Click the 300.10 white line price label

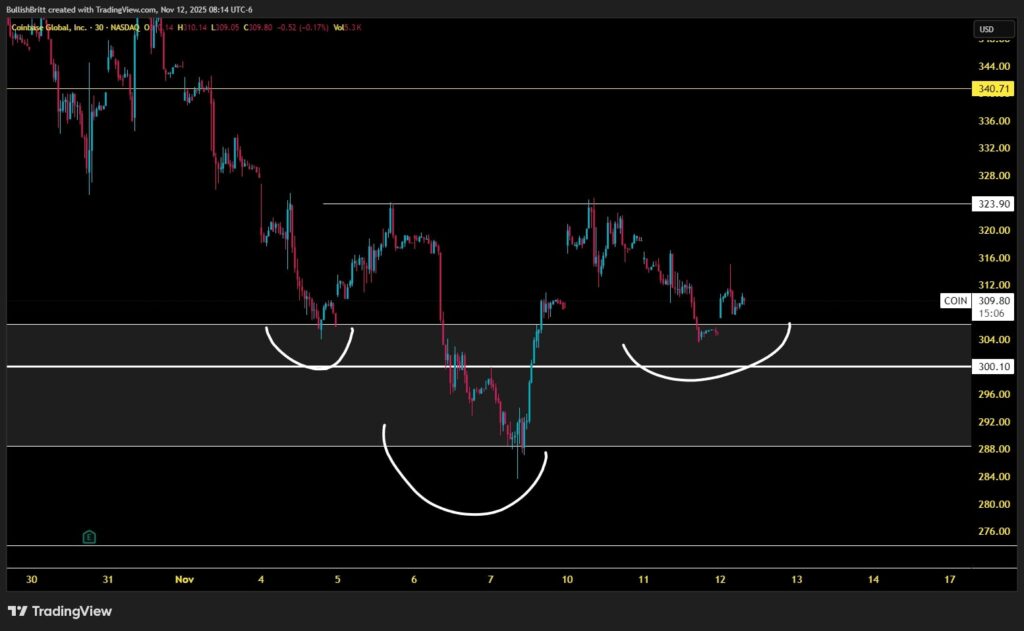(x=994, y=367)
